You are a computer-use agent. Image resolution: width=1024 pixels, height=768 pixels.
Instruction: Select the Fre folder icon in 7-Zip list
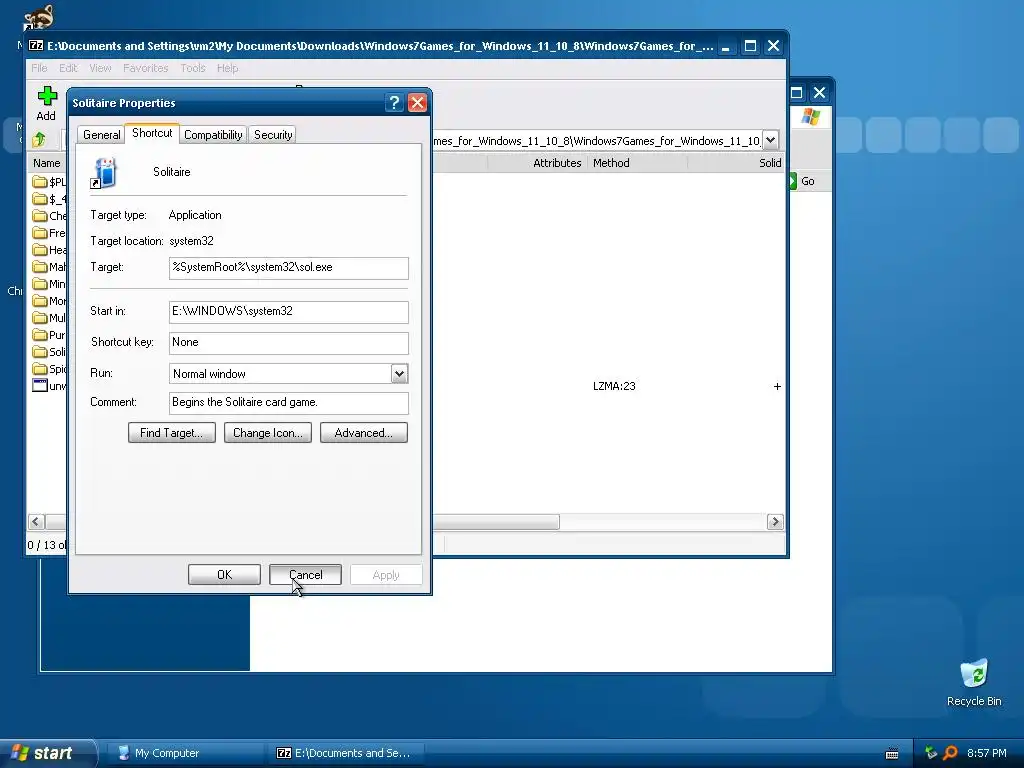point(40,232)
